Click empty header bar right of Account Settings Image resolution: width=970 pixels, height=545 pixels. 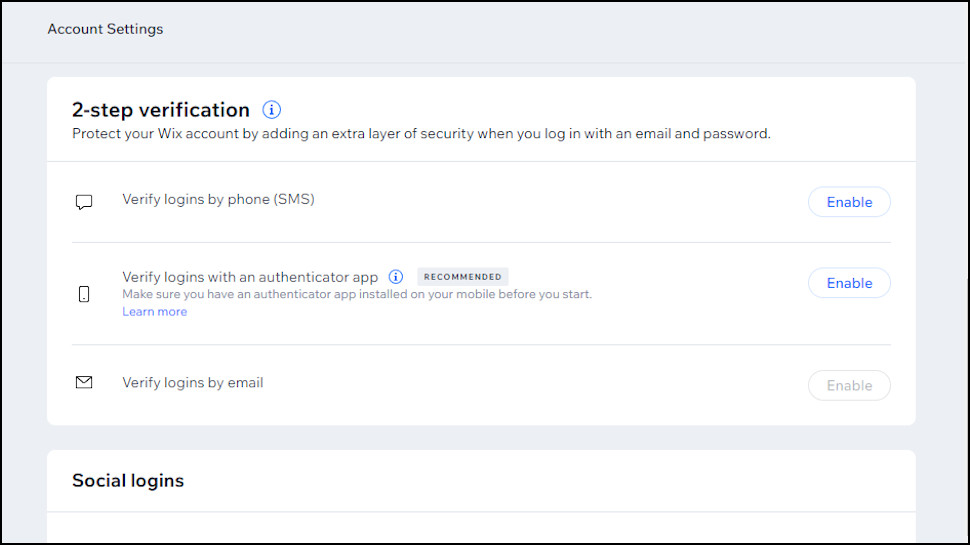tap(560, 29)
